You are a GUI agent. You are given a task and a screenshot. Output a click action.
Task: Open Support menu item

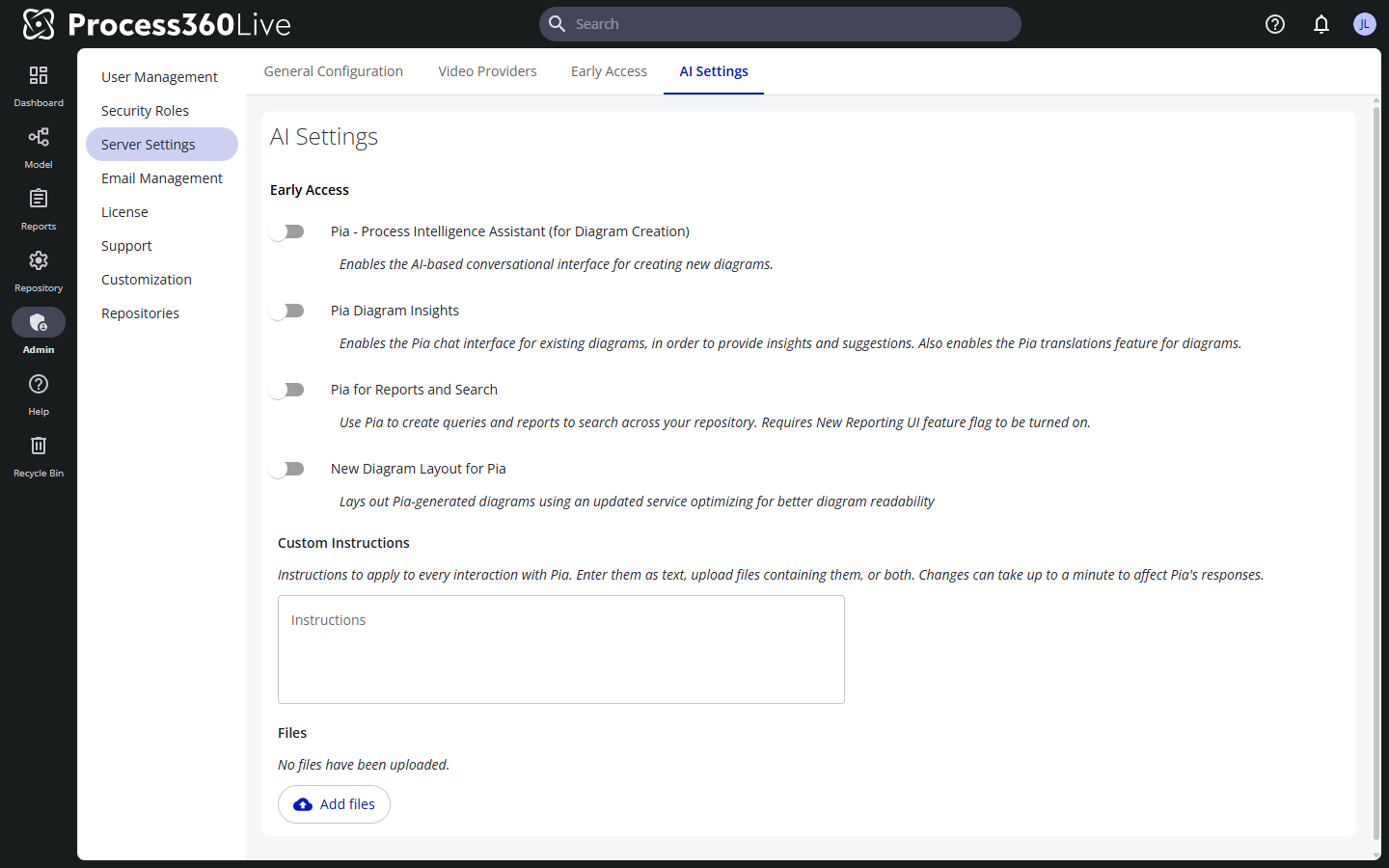tap(162, 246)
